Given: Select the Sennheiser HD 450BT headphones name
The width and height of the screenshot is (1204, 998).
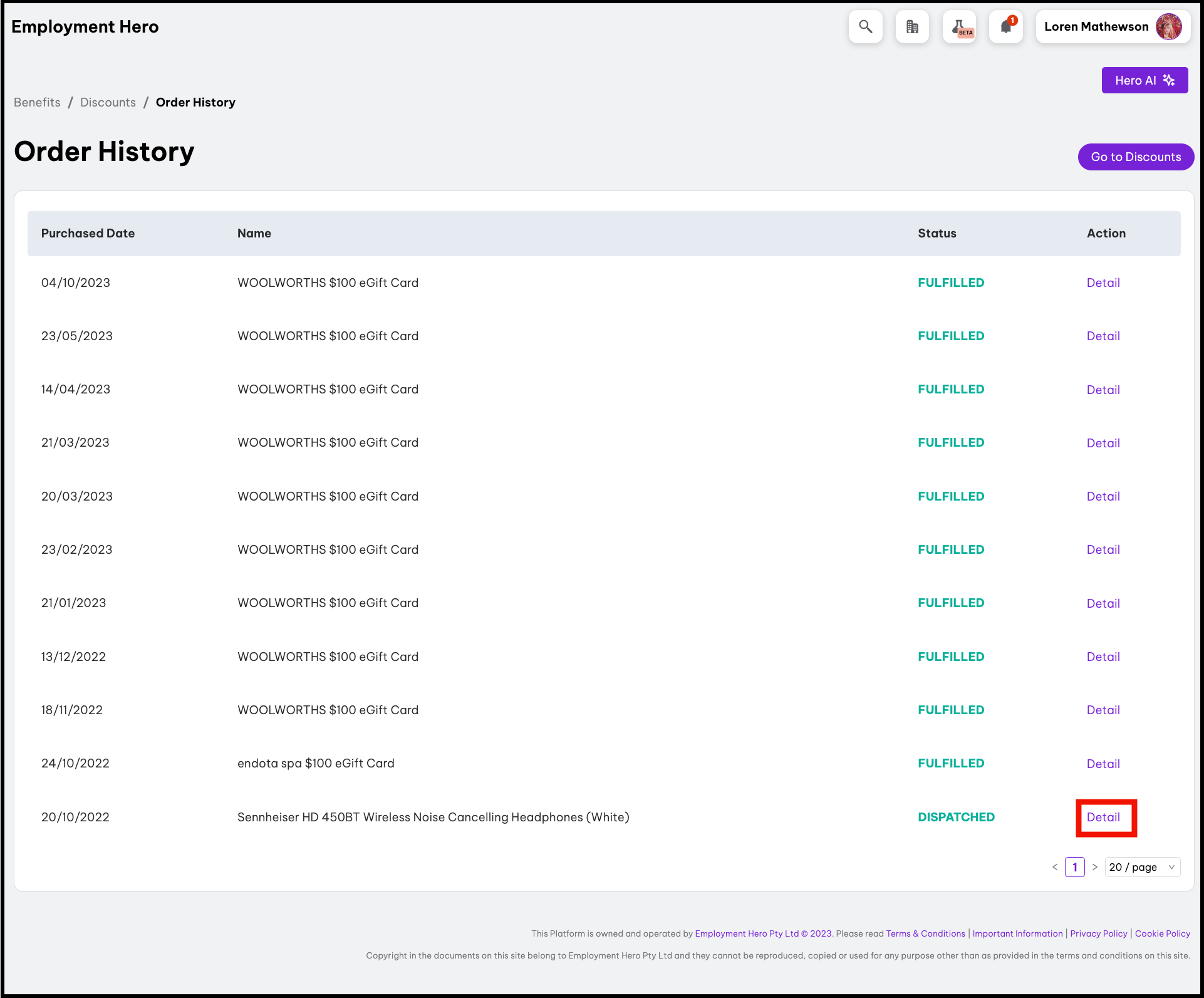Looking at the screenshot, I should click(433, 817).
